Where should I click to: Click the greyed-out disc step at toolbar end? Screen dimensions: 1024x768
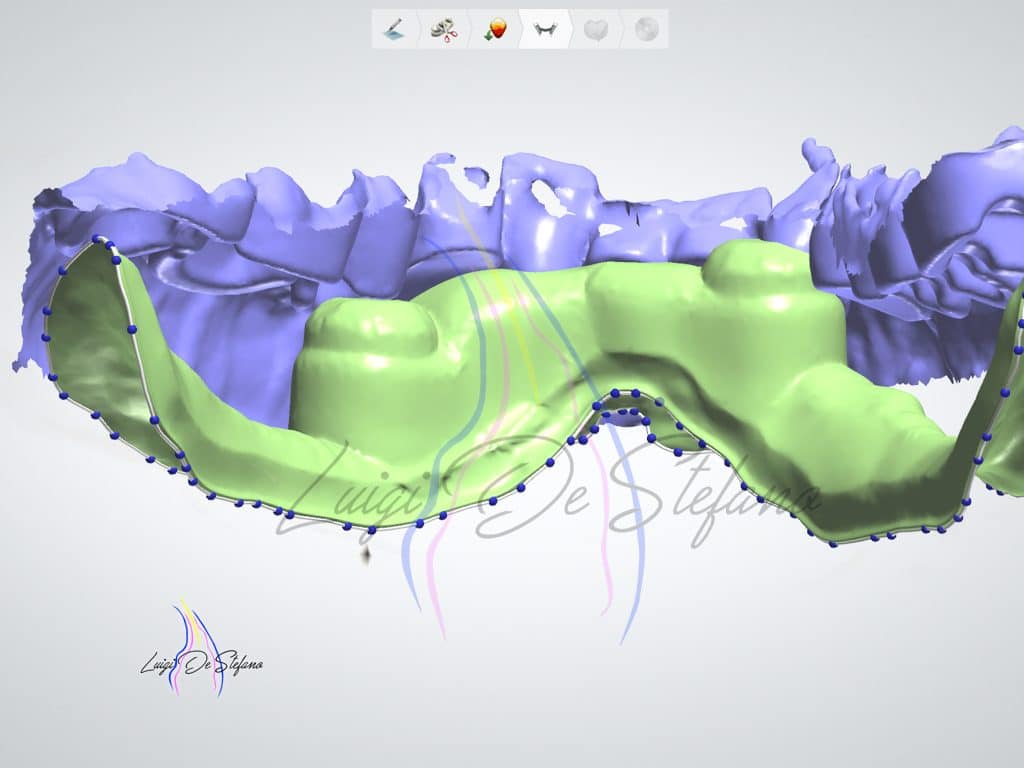pos(646,29)
